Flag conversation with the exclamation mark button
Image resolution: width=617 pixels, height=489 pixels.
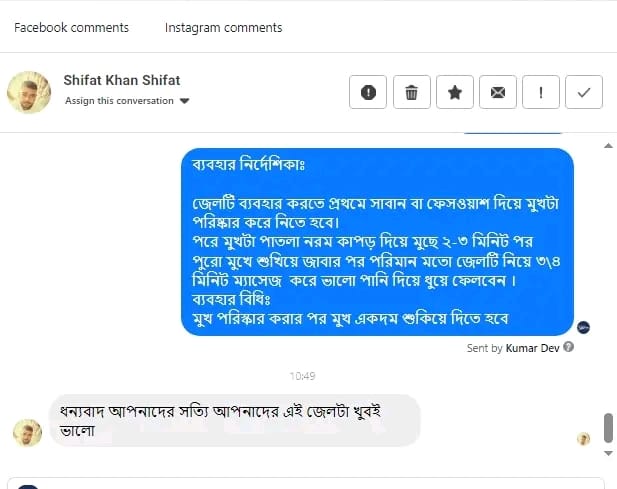tap(540, 92)
